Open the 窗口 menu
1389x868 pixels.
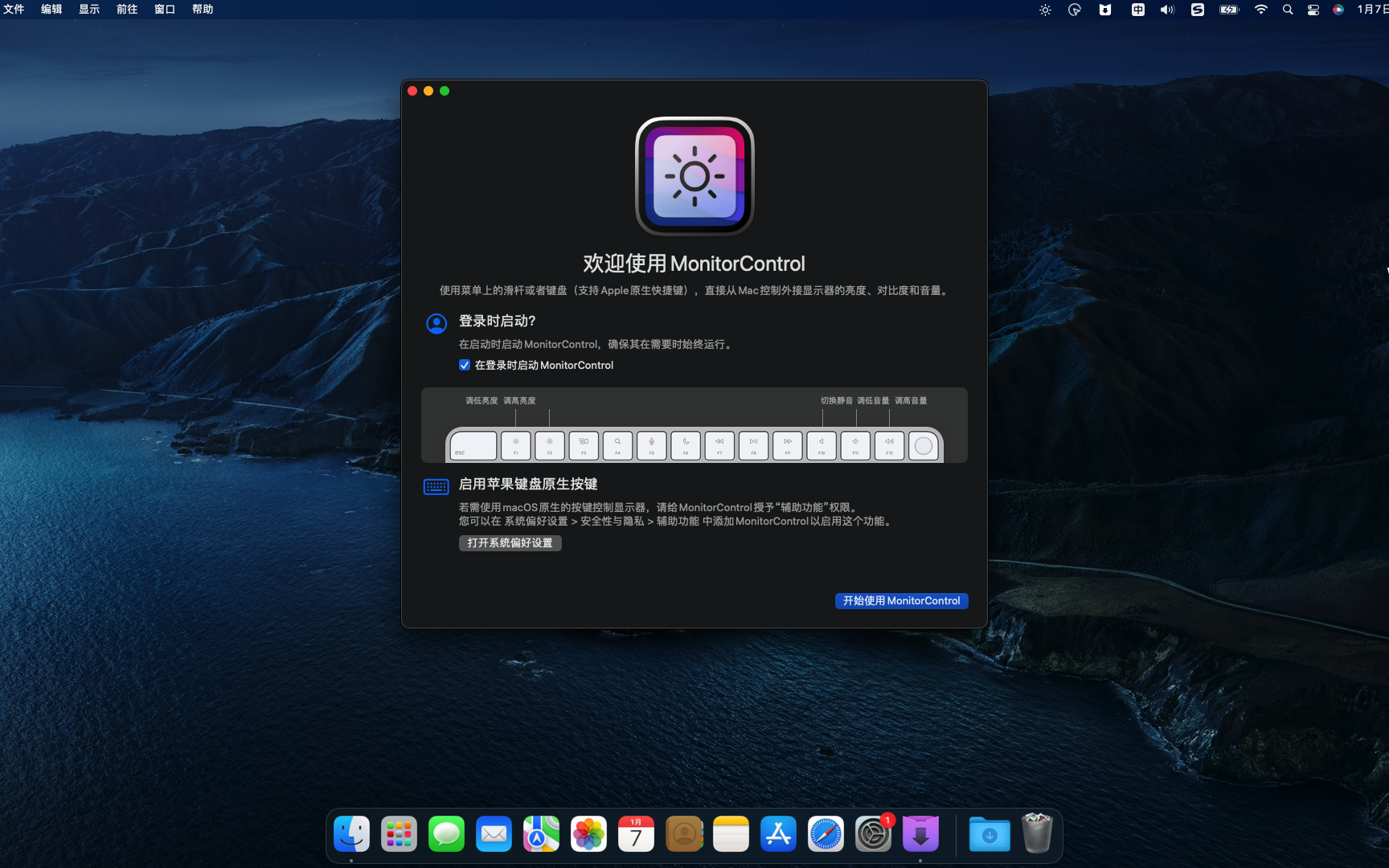(x=165, y=10)
